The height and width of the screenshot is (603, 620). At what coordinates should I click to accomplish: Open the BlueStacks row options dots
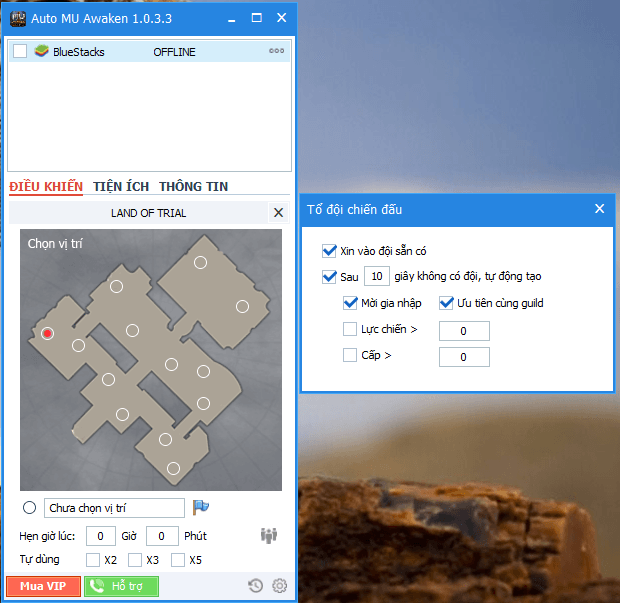(276, 51)
